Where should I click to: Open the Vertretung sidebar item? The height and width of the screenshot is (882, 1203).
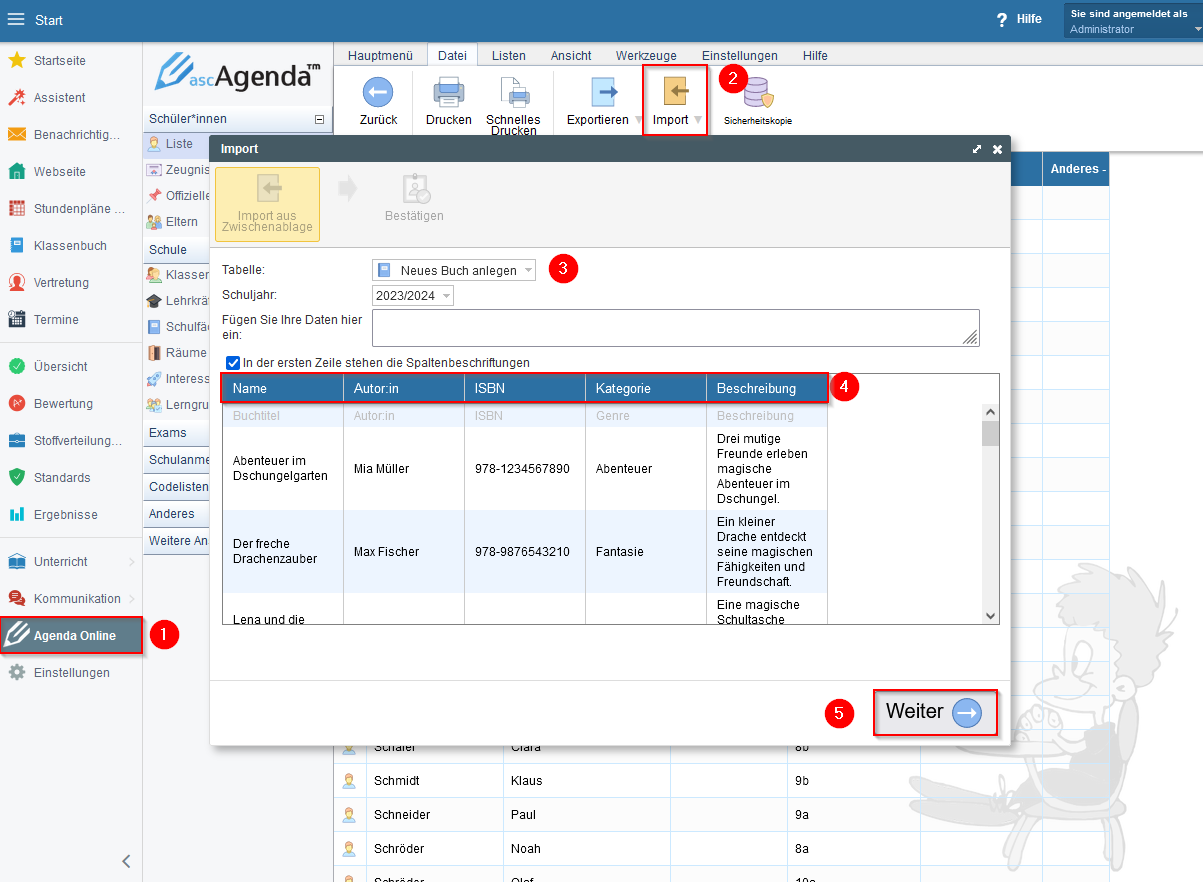61,283
